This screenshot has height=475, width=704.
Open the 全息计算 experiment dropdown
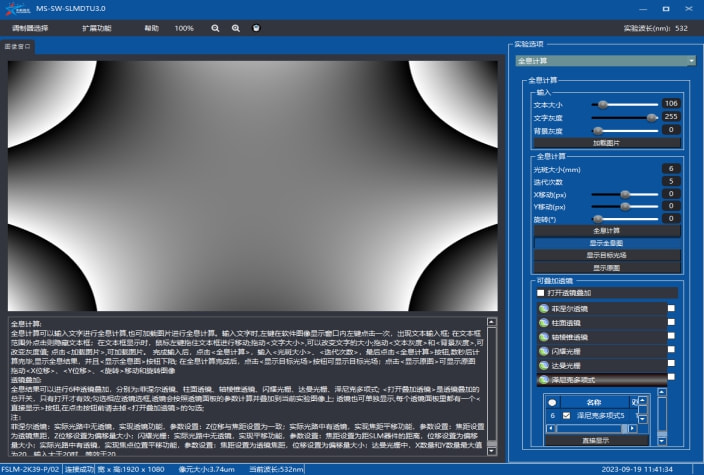605,60
